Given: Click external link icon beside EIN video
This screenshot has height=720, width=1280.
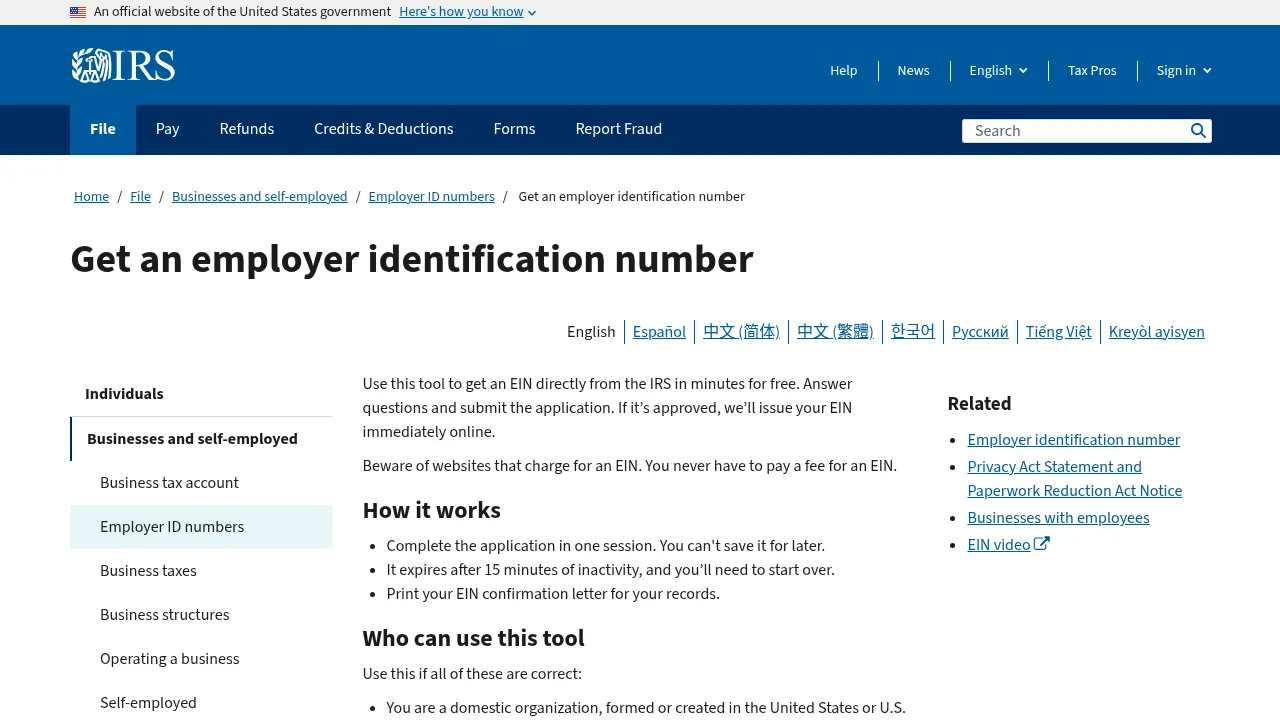Looking at the screenshot, I should pyautogui.click(x=1042, y=544).
